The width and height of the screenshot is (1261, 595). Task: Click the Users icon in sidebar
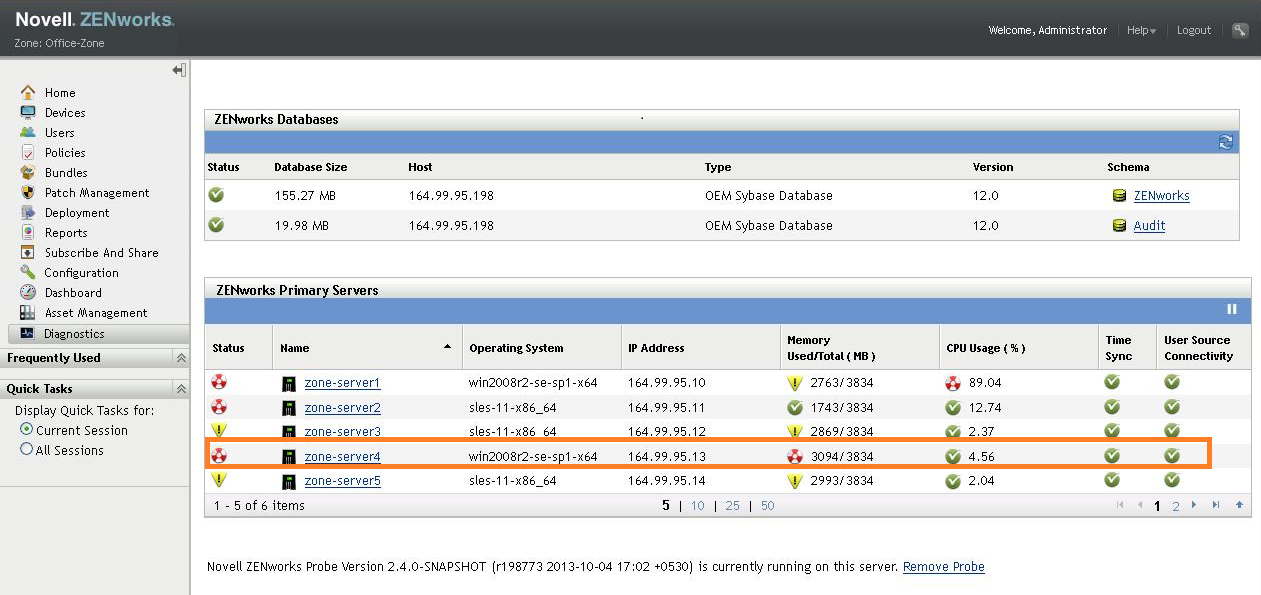point(28,132)
